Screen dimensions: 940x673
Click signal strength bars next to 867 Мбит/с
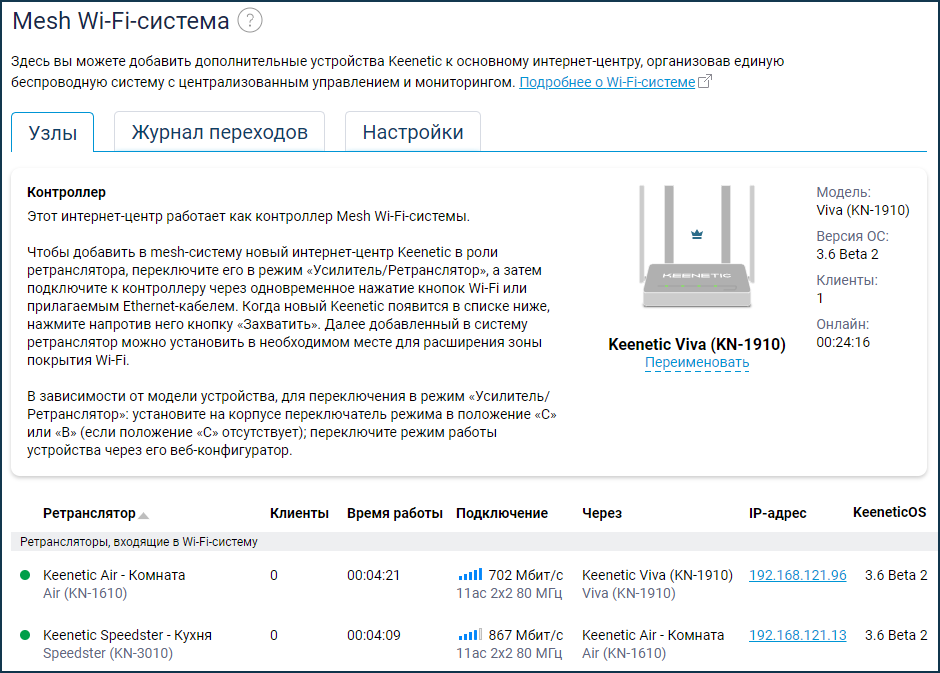coord(470,635)
